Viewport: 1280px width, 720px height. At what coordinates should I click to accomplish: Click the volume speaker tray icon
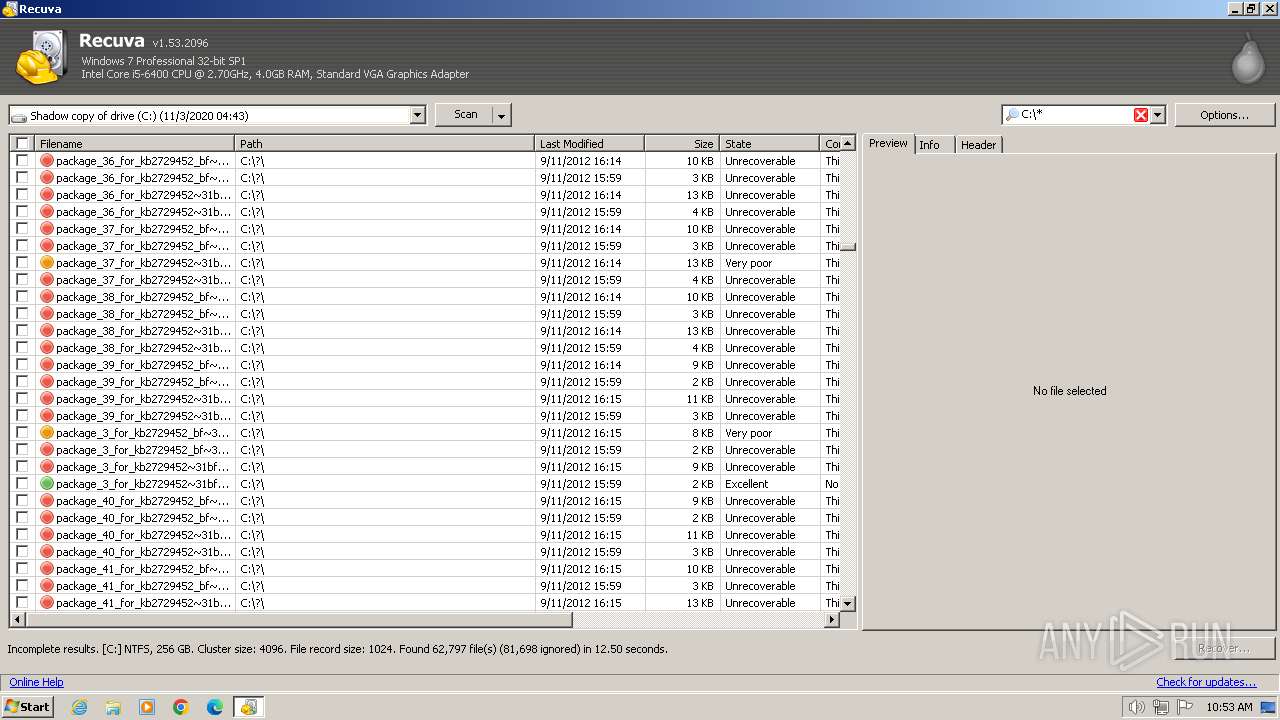click(1136, 707)
